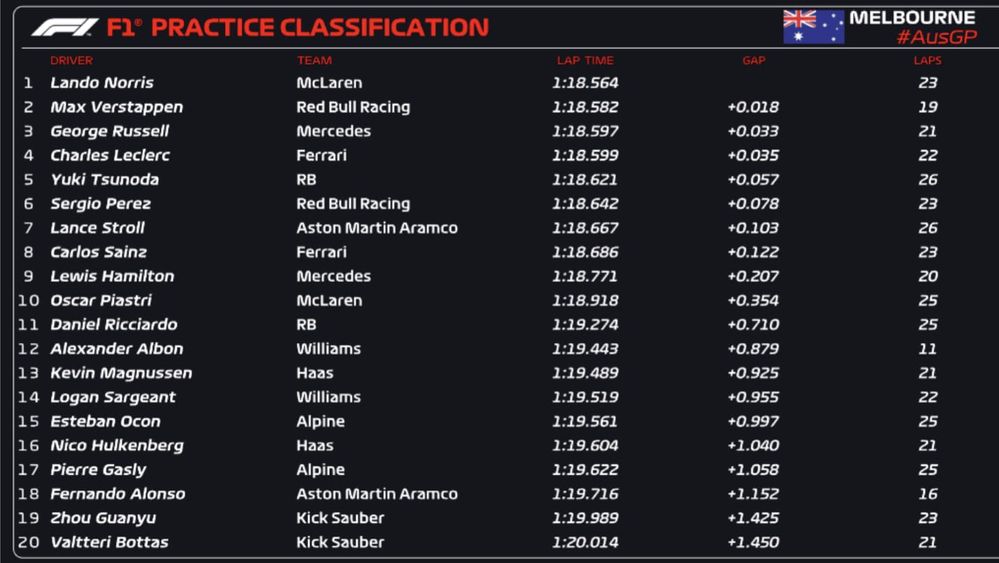Click the GAP column header

tap(754, 61)
